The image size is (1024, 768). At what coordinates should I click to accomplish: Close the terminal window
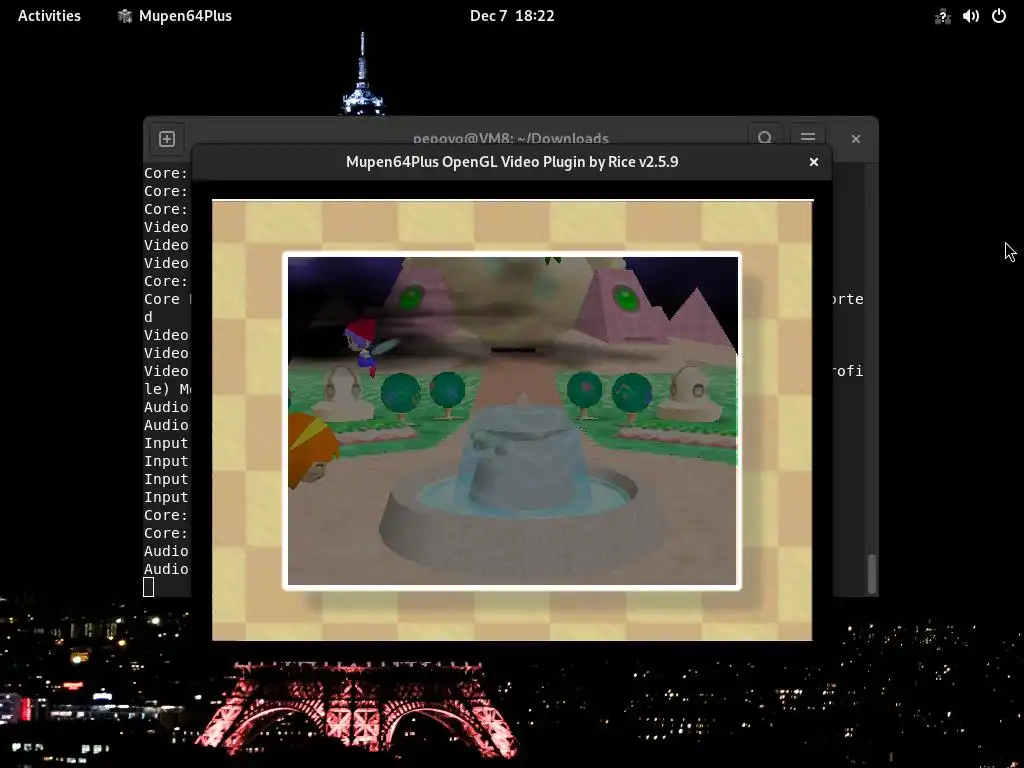856,138
